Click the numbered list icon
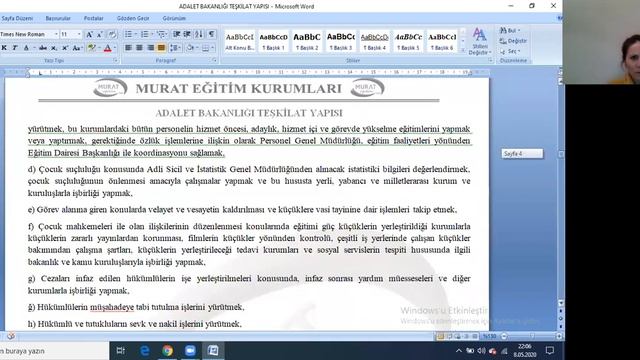Viewport: 640px width, 360px height. [x=144, y=34]
